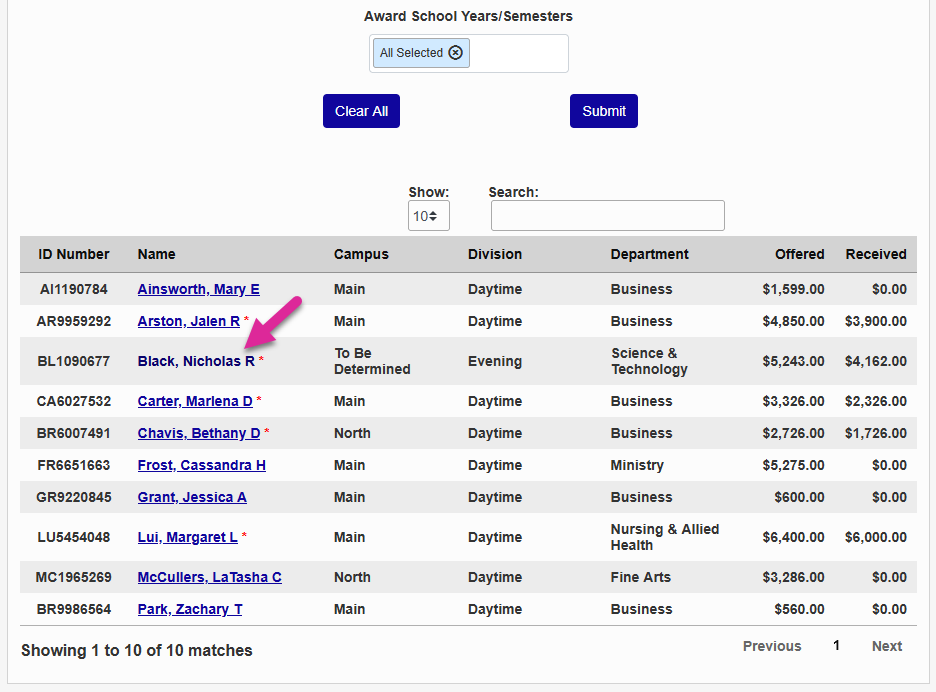Screen dimensions: 936x692
Task: Go to the Next page
Action: tap(886, 646)
